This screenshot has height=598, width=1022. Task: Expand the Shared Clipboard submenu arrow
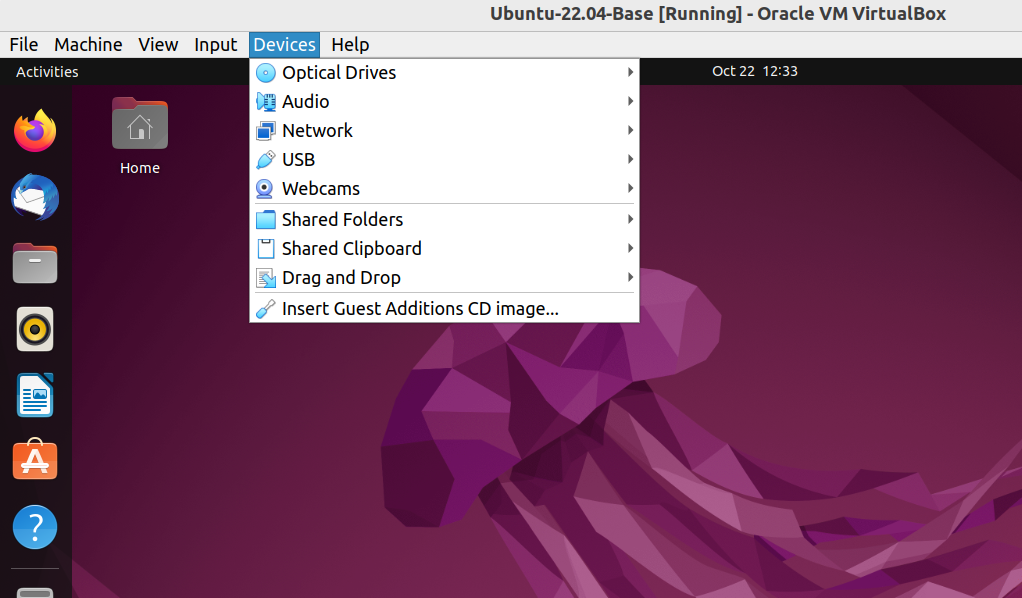point(630,248)
